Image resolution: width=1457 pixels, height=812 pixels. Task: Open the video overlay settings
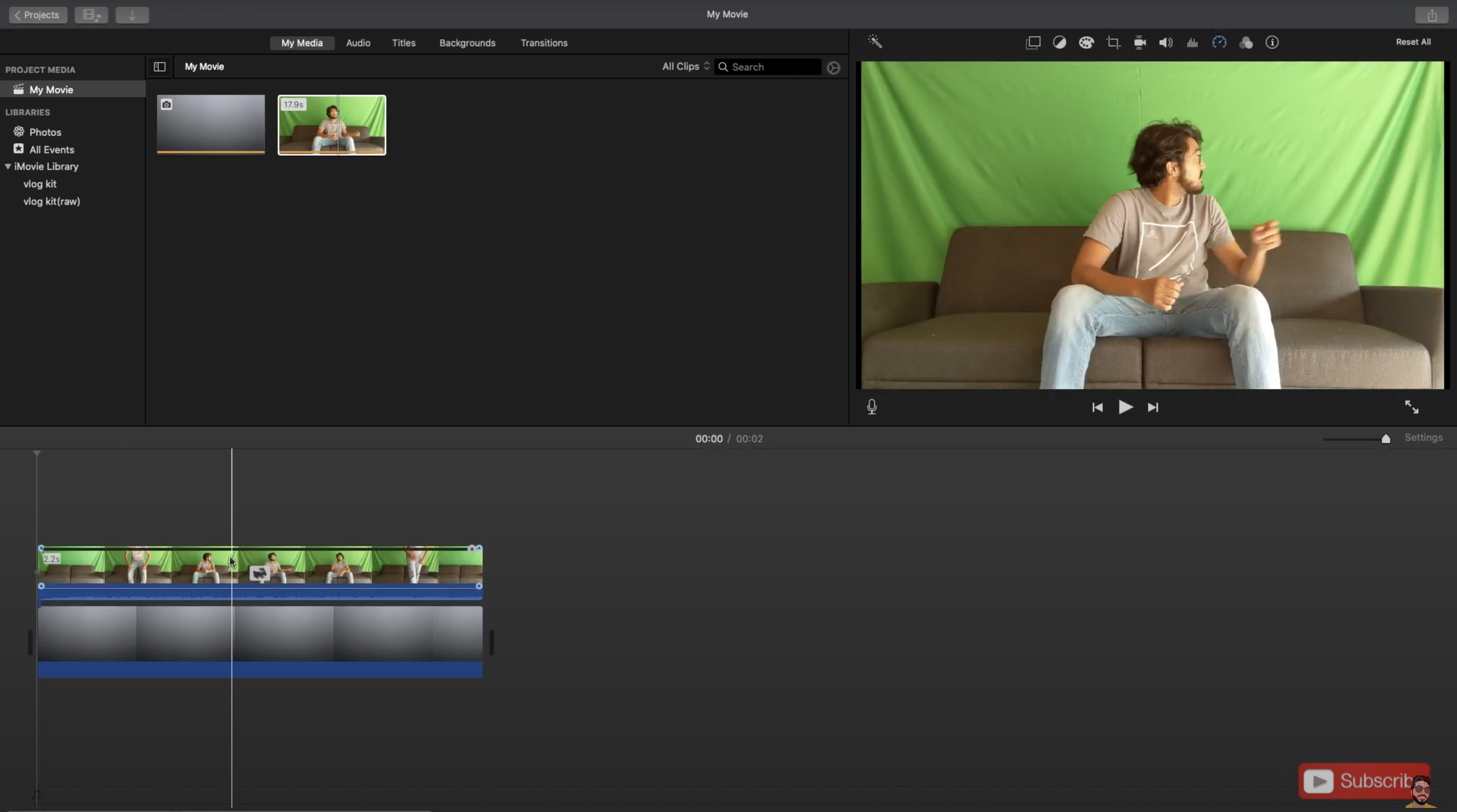tap(1033, 42)
